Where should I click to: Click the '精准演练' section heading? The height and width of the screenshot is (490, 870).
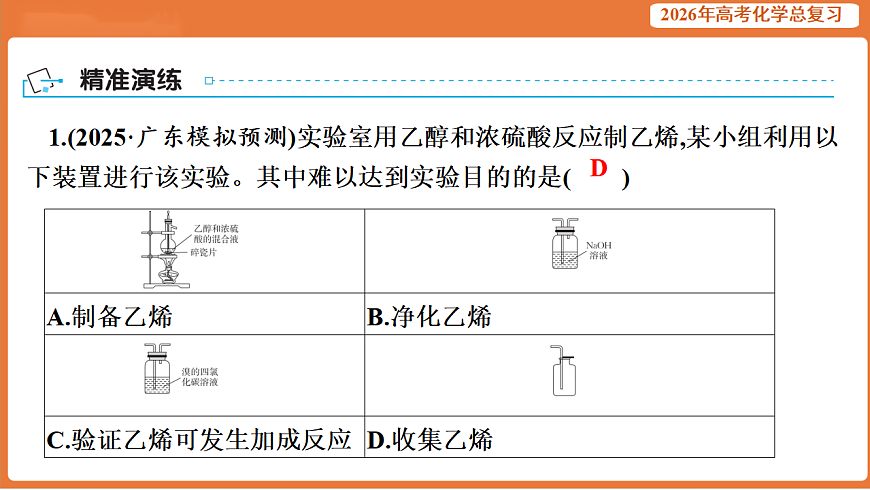click(x=130, y=80)
